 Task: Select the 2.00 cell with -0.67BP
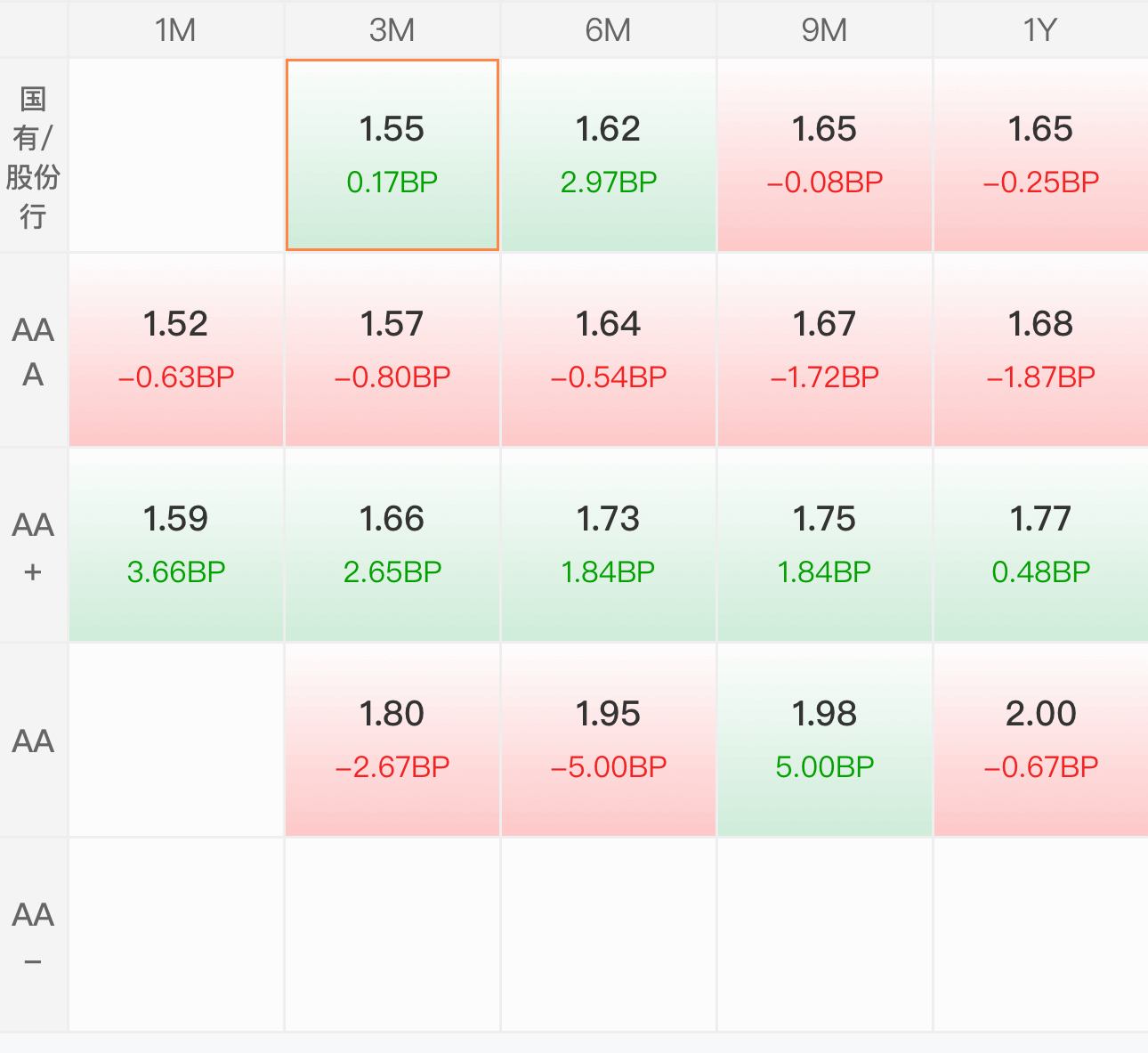(x=1040, y=740)
